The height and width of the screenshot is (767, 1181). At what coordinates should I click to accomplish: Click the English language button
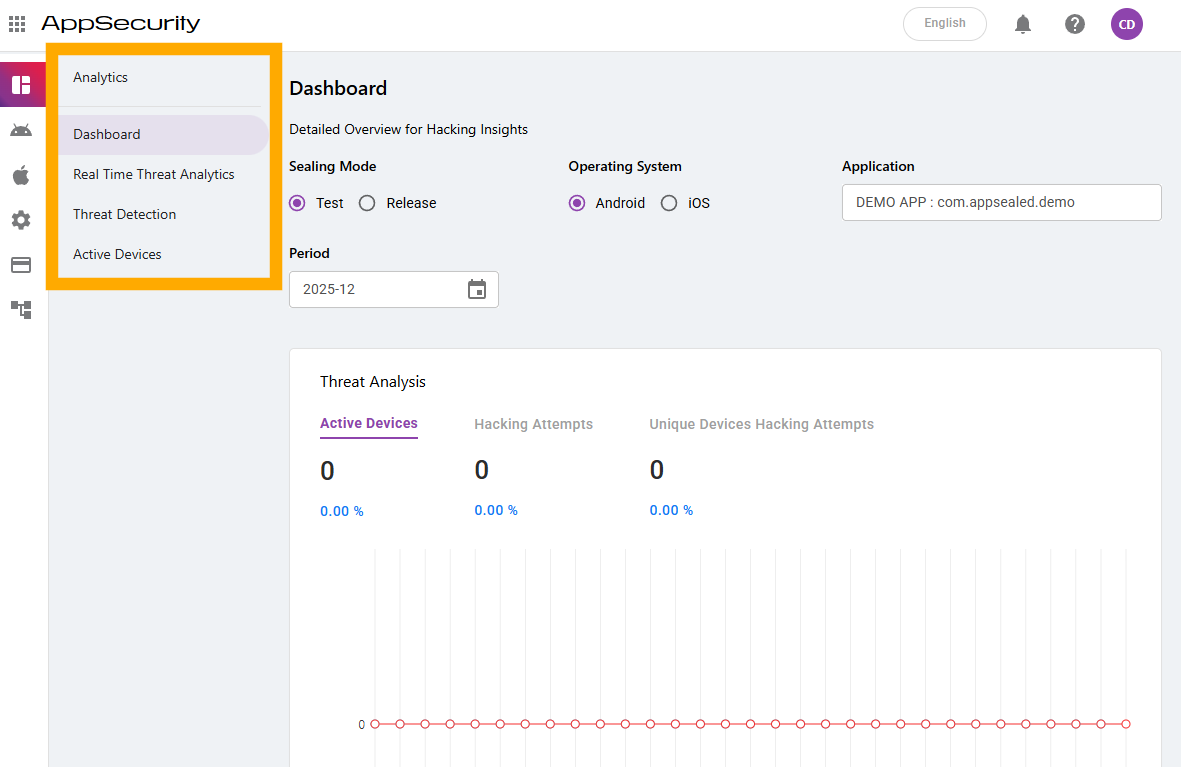[945, 24]
